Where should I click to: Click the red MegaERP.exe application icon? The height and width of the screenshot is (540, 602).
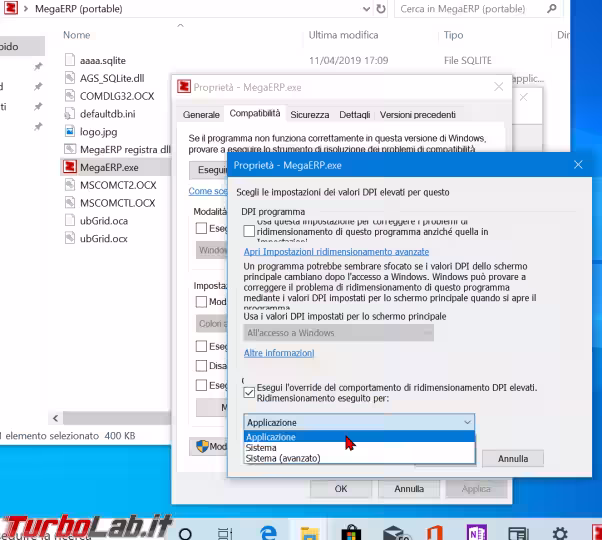coord(69,167)
